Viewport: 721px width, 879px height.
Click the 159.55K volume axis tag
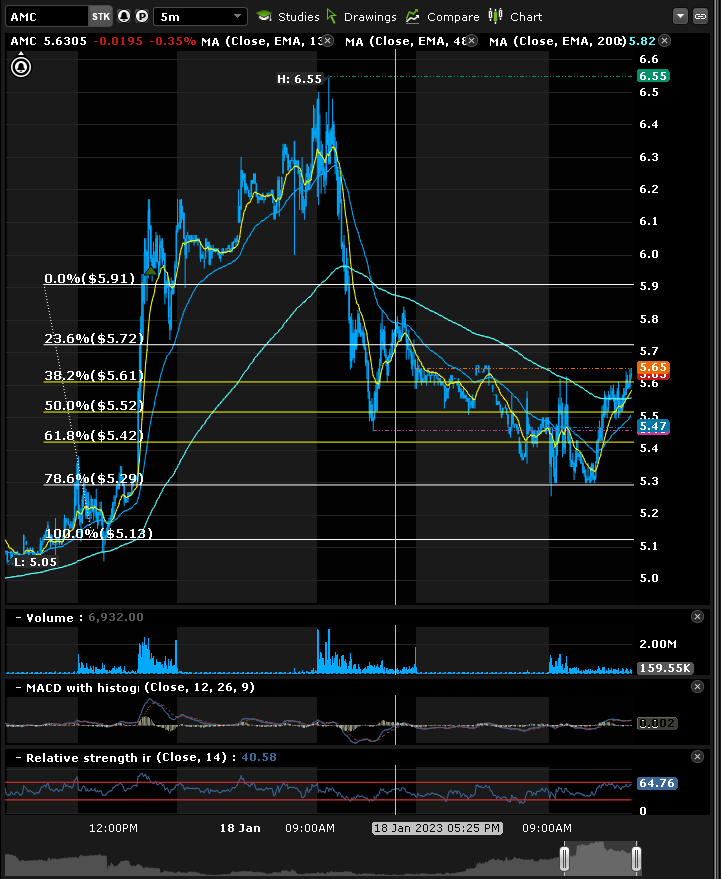pos(665,668)
